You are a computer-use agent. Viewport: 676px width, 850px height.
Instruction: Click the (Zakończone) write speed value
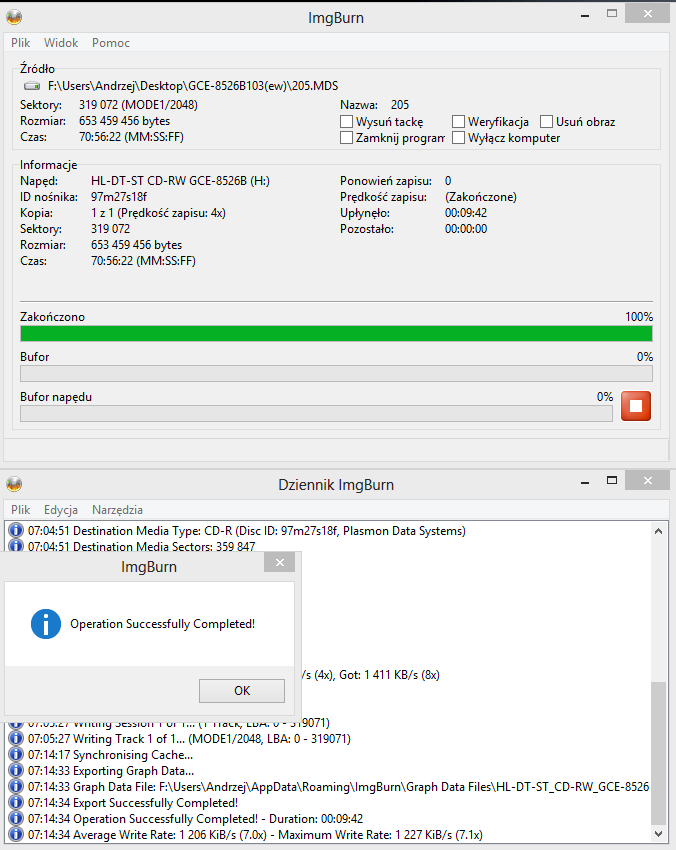click(x=481, y=197)
